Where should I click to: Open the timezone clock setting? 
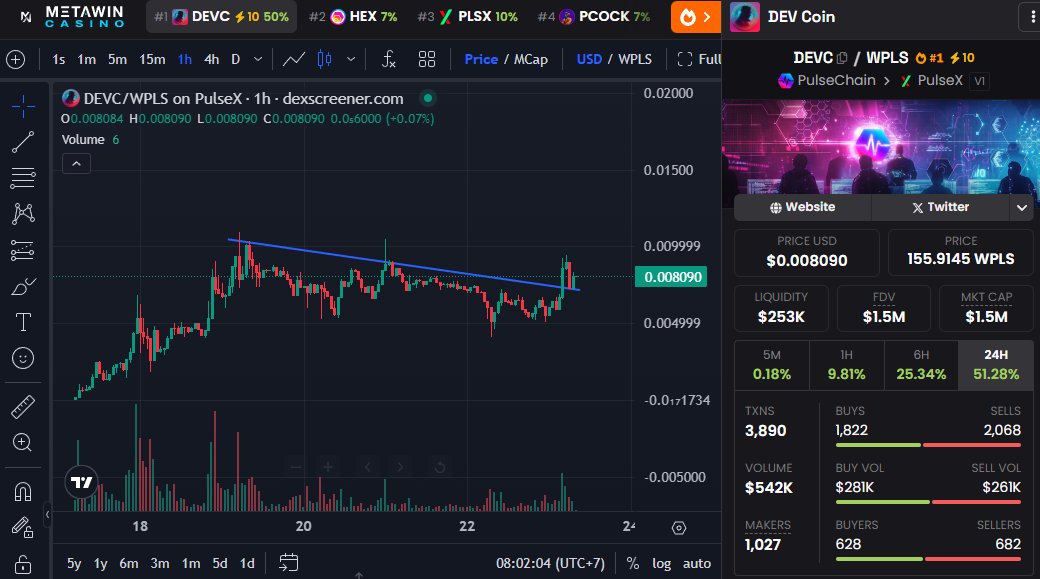(551, 563)
